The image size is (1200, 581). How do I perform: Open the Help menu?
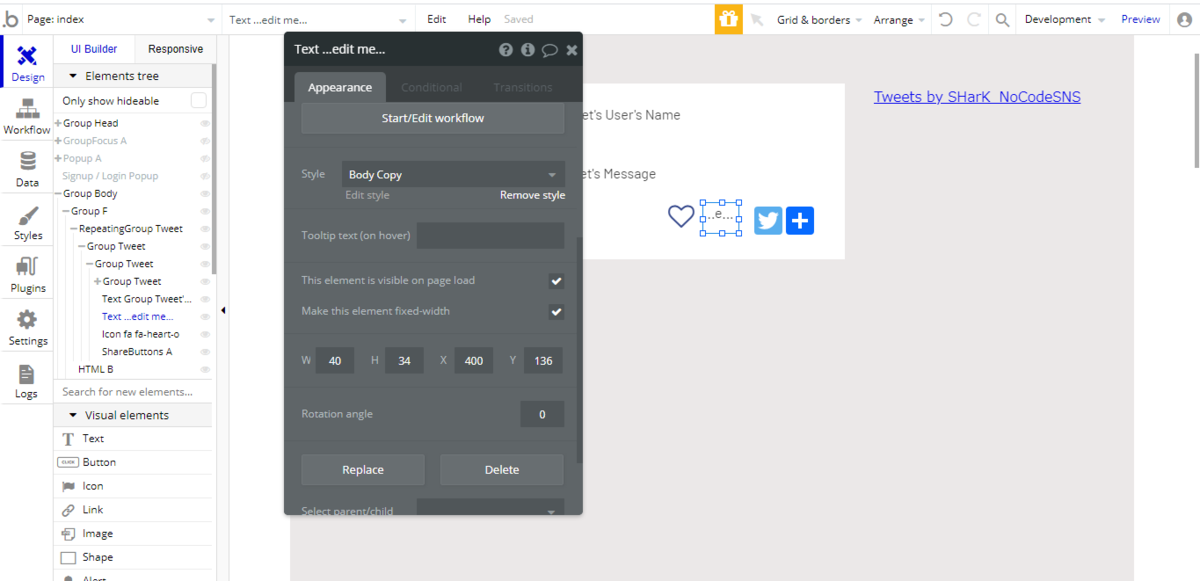coord(479,19)
